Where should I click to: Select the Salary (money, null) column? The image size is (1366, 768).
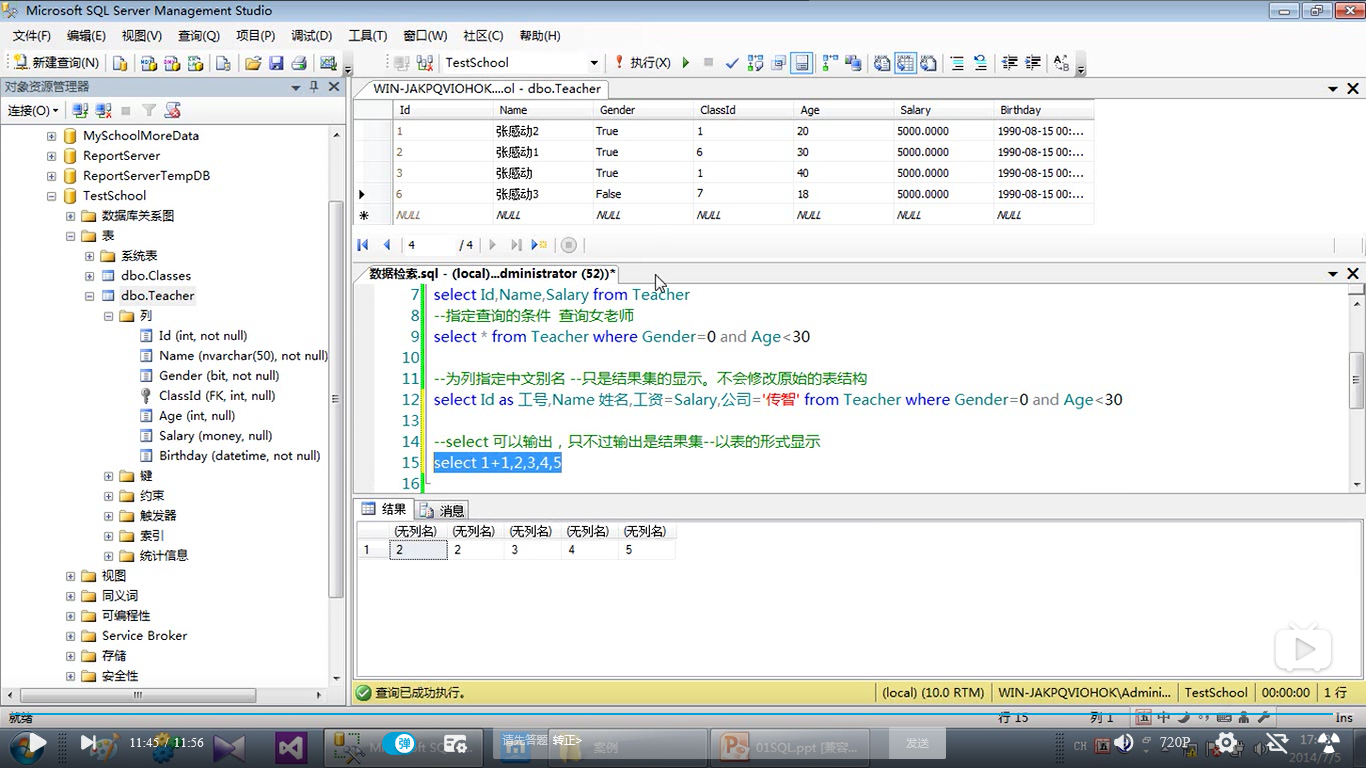click(x=215, y=436)
